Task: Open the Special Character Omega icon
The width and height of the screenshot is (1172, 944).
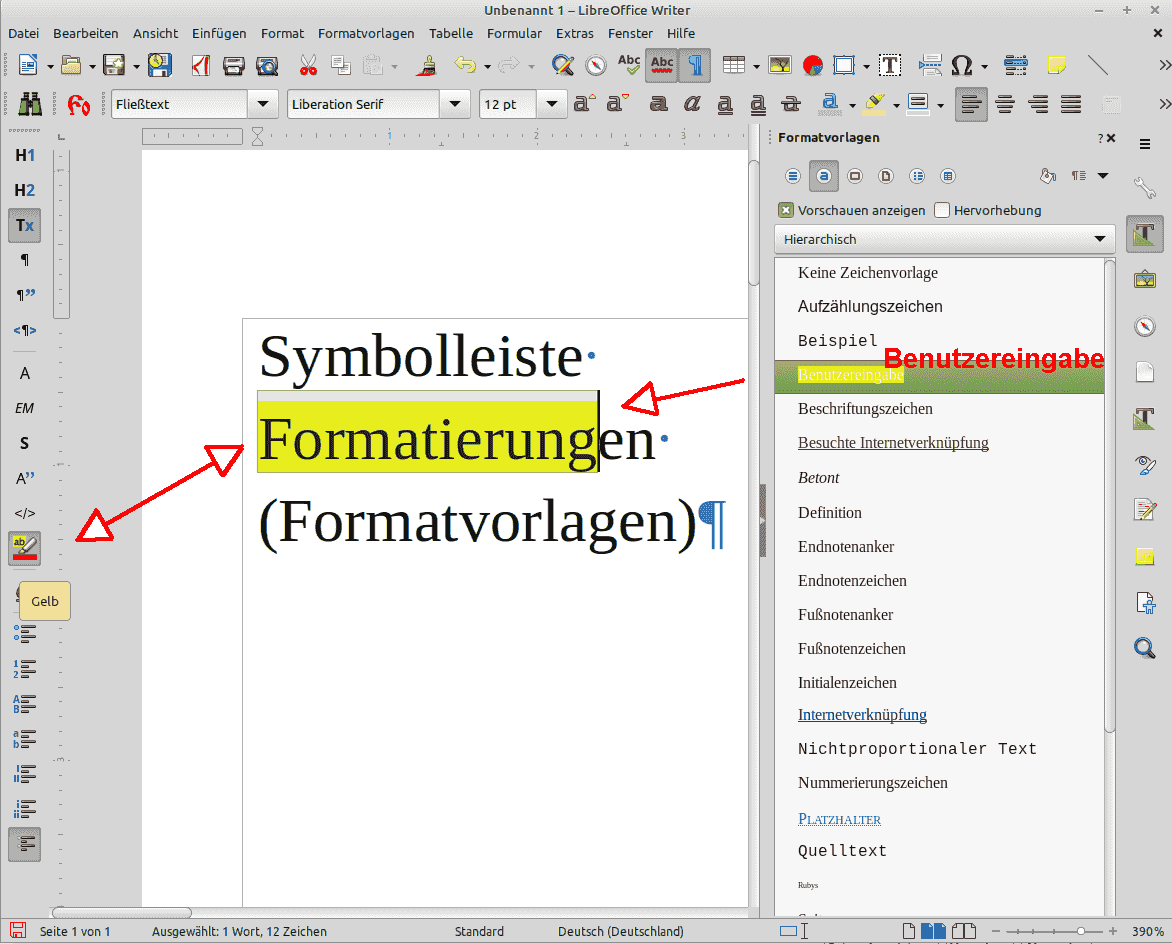Action: (x=961, y=66)
